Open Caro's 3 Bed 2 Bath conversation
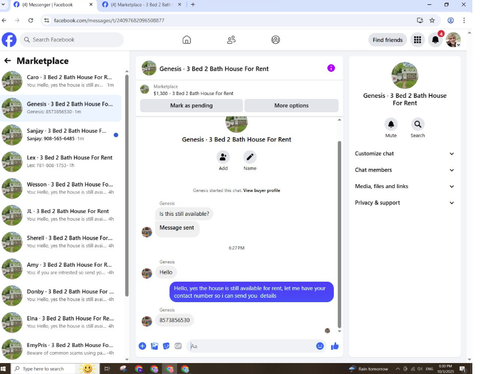This screenshot has height=374, width=500. click(x=61, y=81)
